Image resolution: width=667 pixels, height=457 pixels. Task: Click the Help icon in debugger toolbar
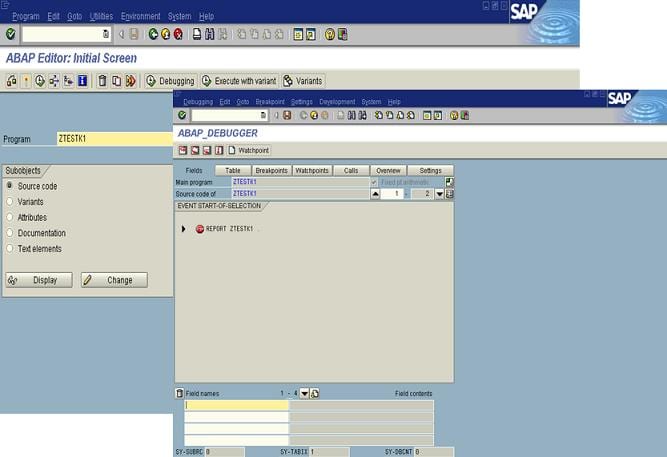tap(454, 115)
